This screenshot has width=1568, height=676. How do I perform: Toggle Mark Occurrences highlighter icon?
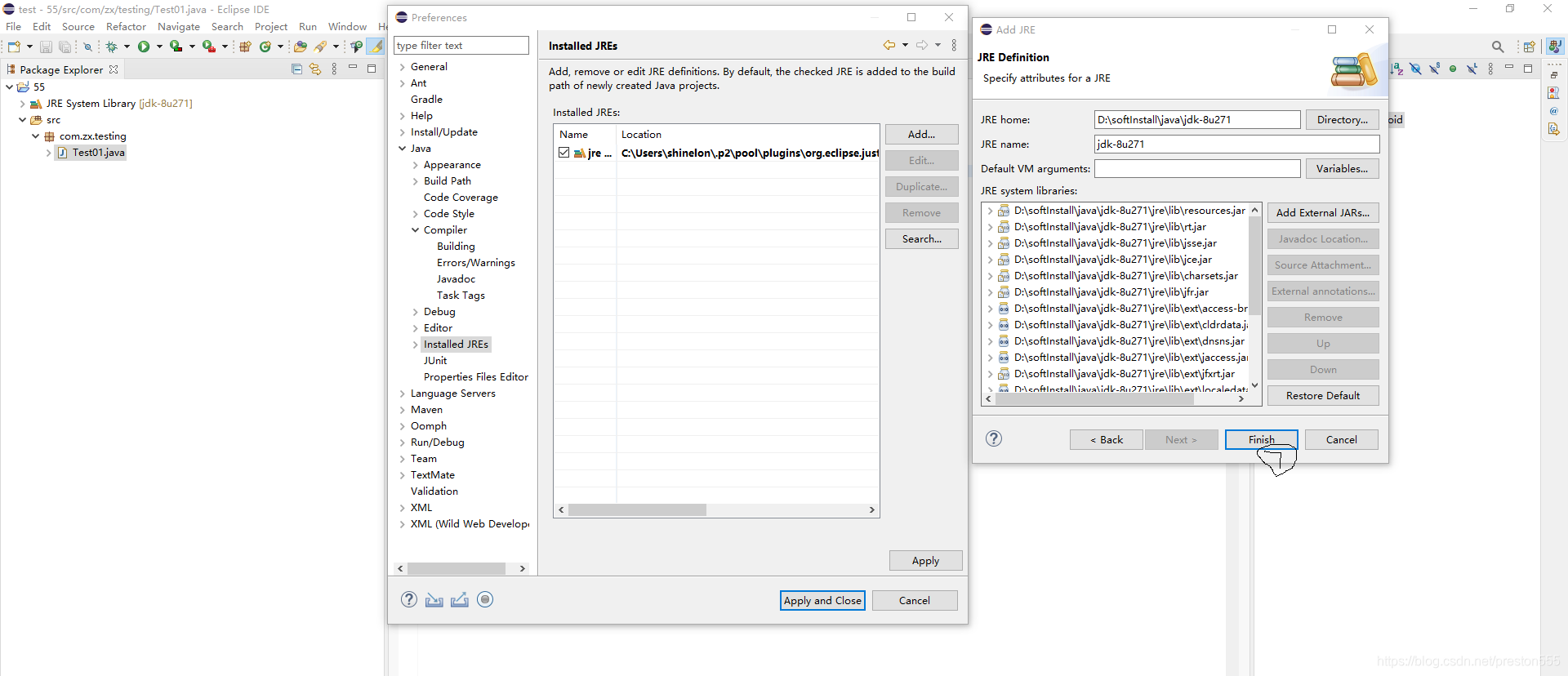click(376, 47)
